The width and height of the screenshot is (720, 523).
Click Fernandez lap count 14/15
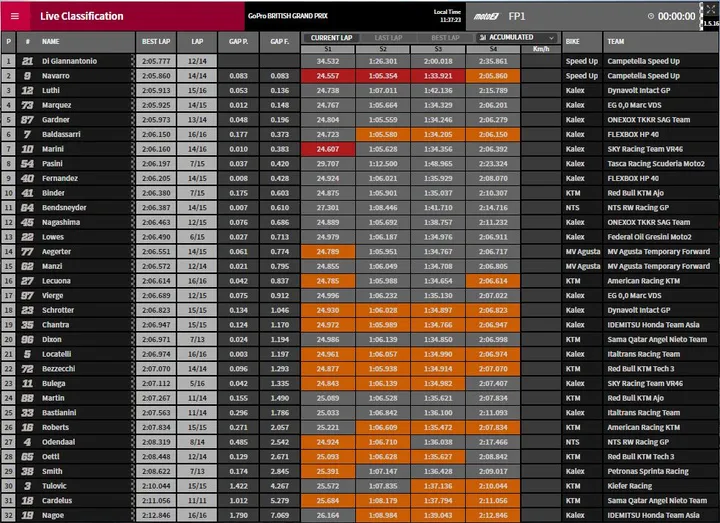pos(197,178)
